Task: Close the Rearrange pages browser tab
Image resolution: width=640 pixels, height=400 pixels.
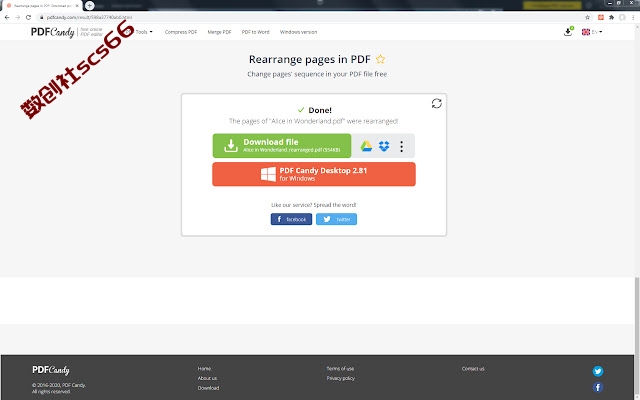Action: [77, 6]
